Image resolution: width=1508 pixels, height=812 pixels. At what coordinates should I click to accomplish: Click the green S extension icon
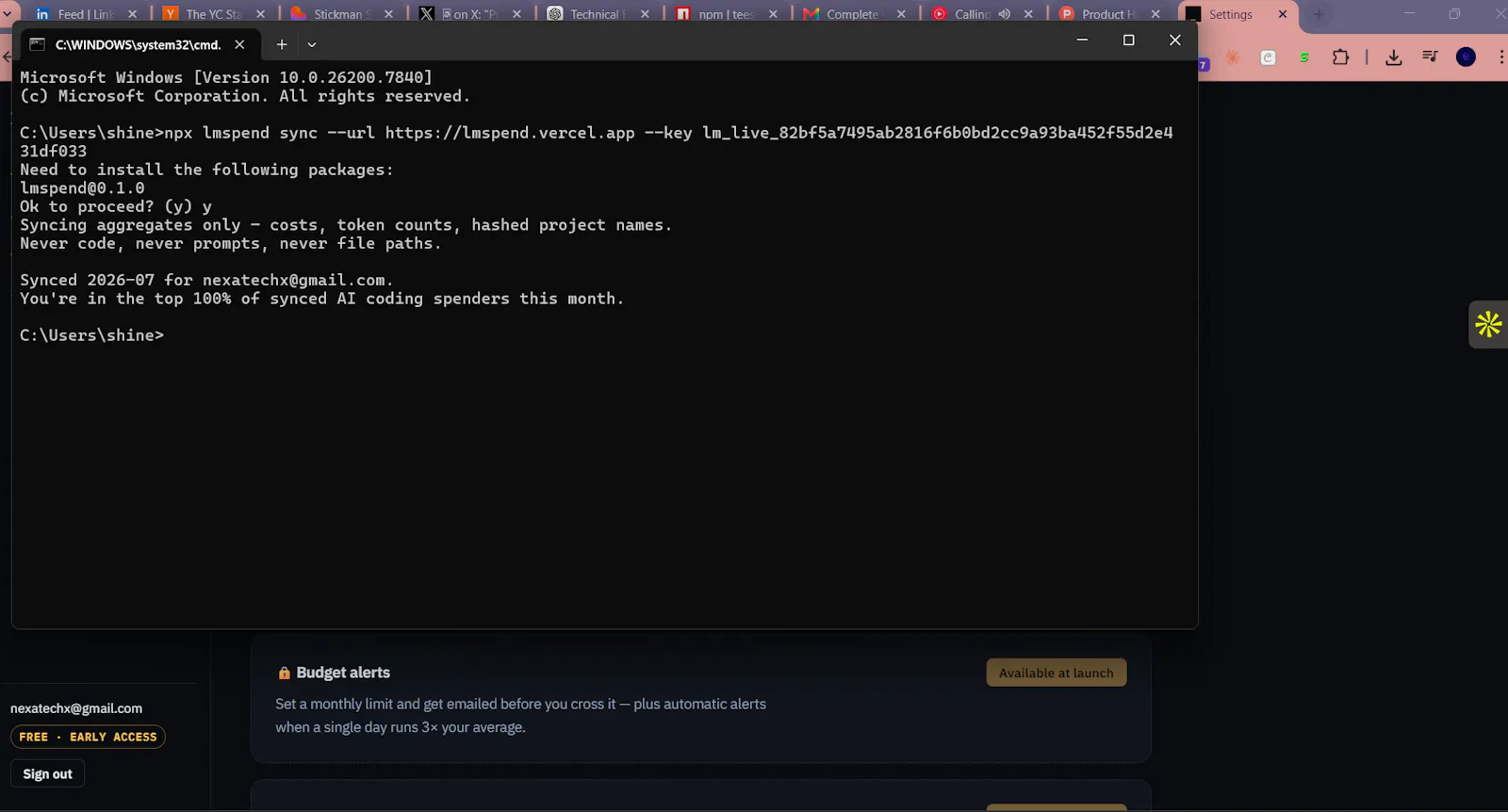[1304, 57]
